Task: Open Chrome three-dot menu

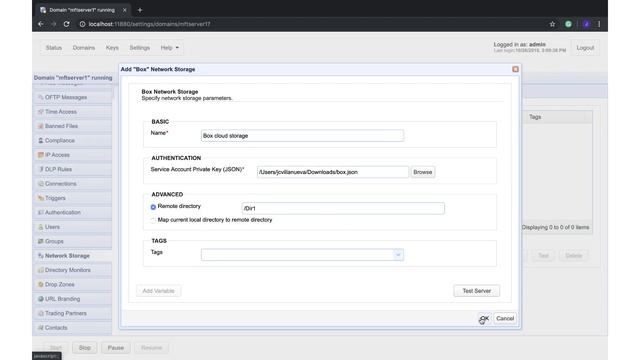Action: pos(599,24)
